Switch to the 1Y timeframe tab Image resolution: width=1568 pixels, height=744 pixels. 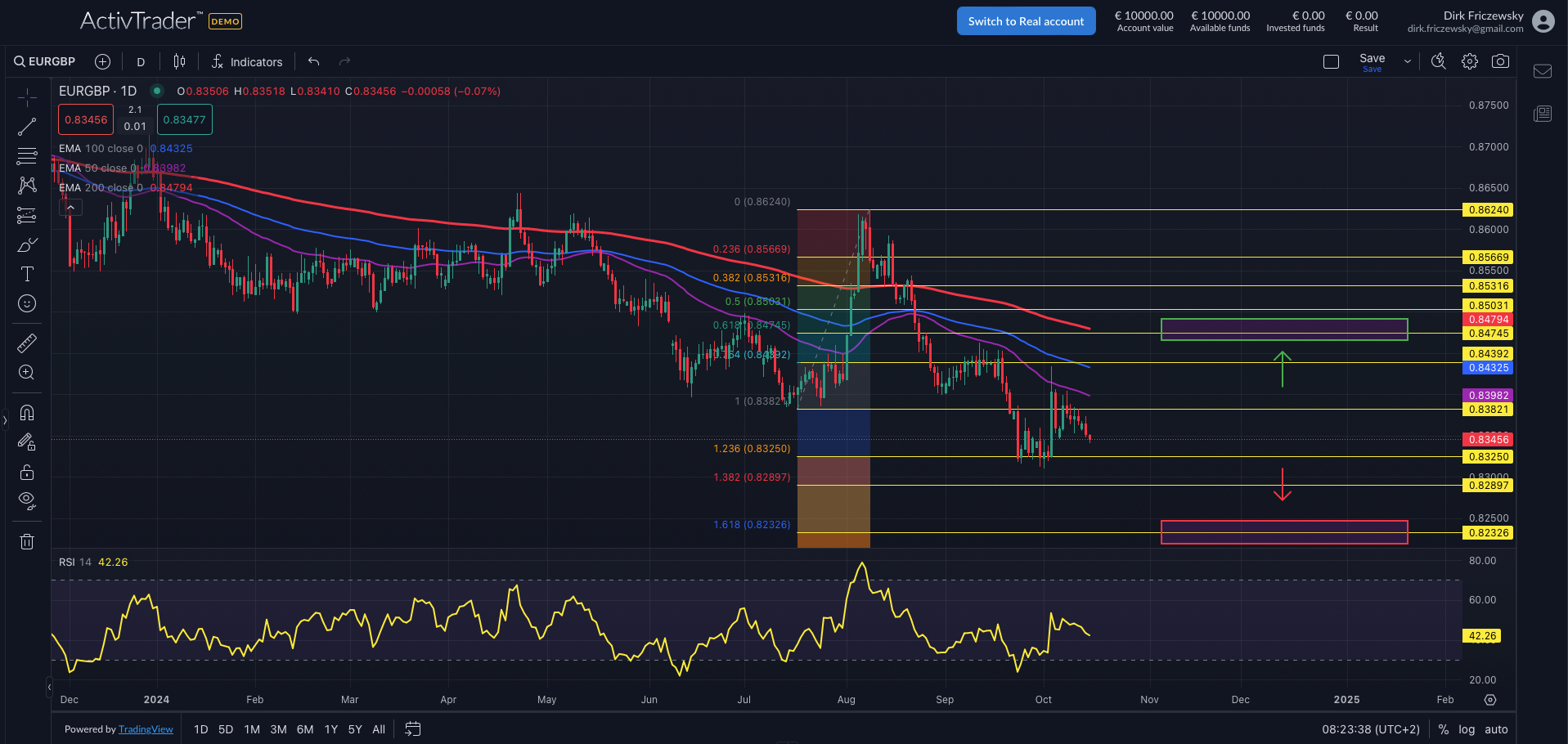tap(330, 728)
